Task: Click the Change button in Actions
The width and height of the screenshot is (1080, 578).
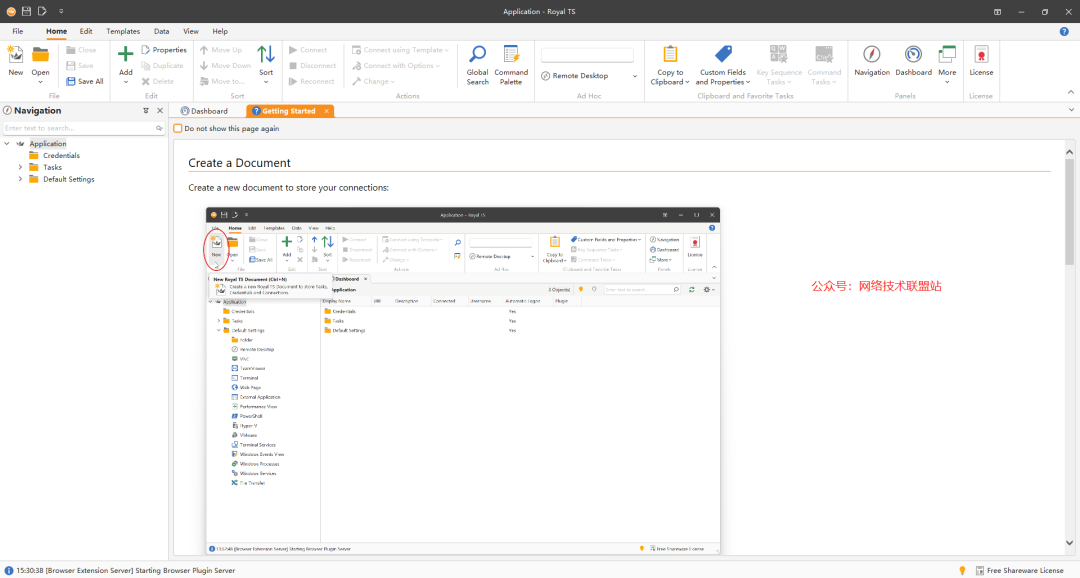Action: (373, 81)
